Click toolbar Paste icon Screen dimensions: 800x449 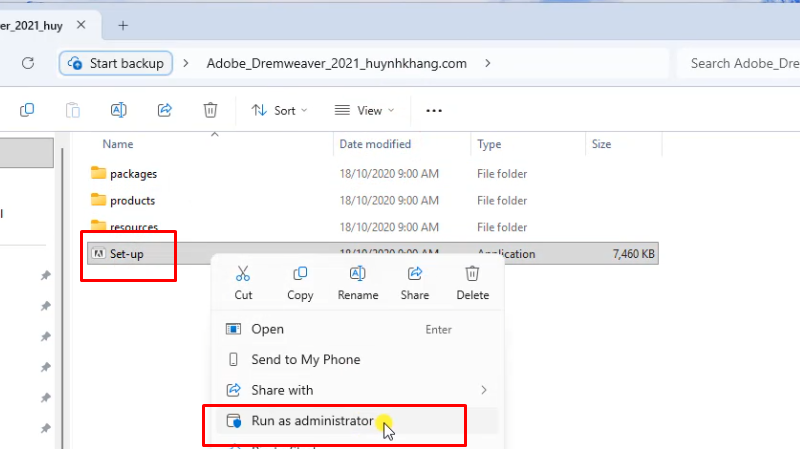[x=73, y=110]
